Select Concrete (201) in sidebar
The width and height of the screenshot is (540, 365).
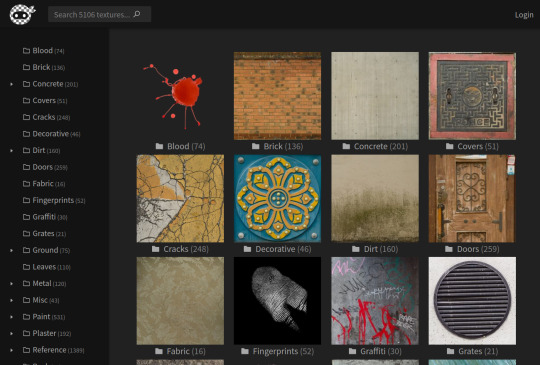(x=50, y=84)
